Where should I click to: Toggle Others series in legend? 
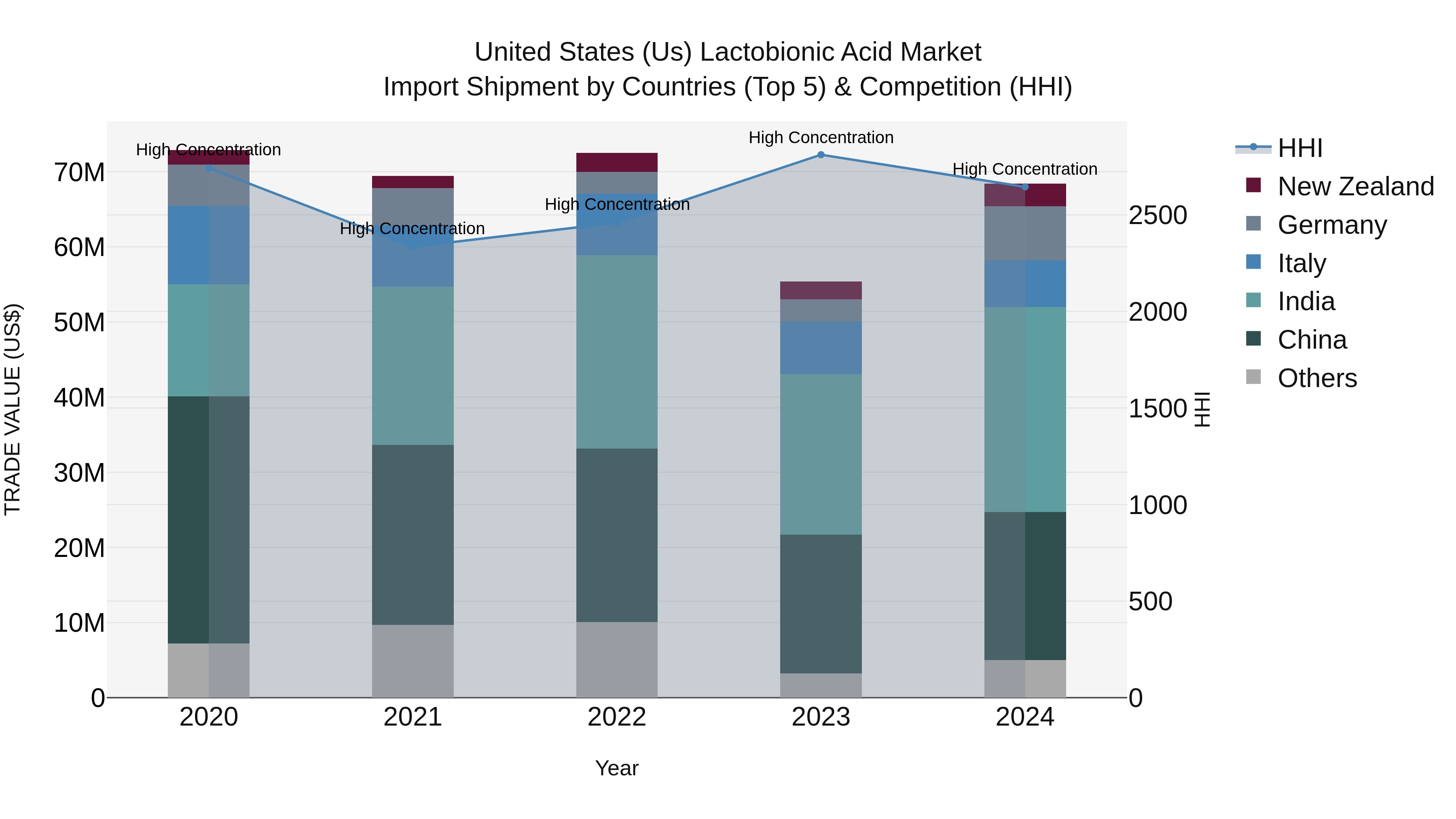(x=1301, y=378)
